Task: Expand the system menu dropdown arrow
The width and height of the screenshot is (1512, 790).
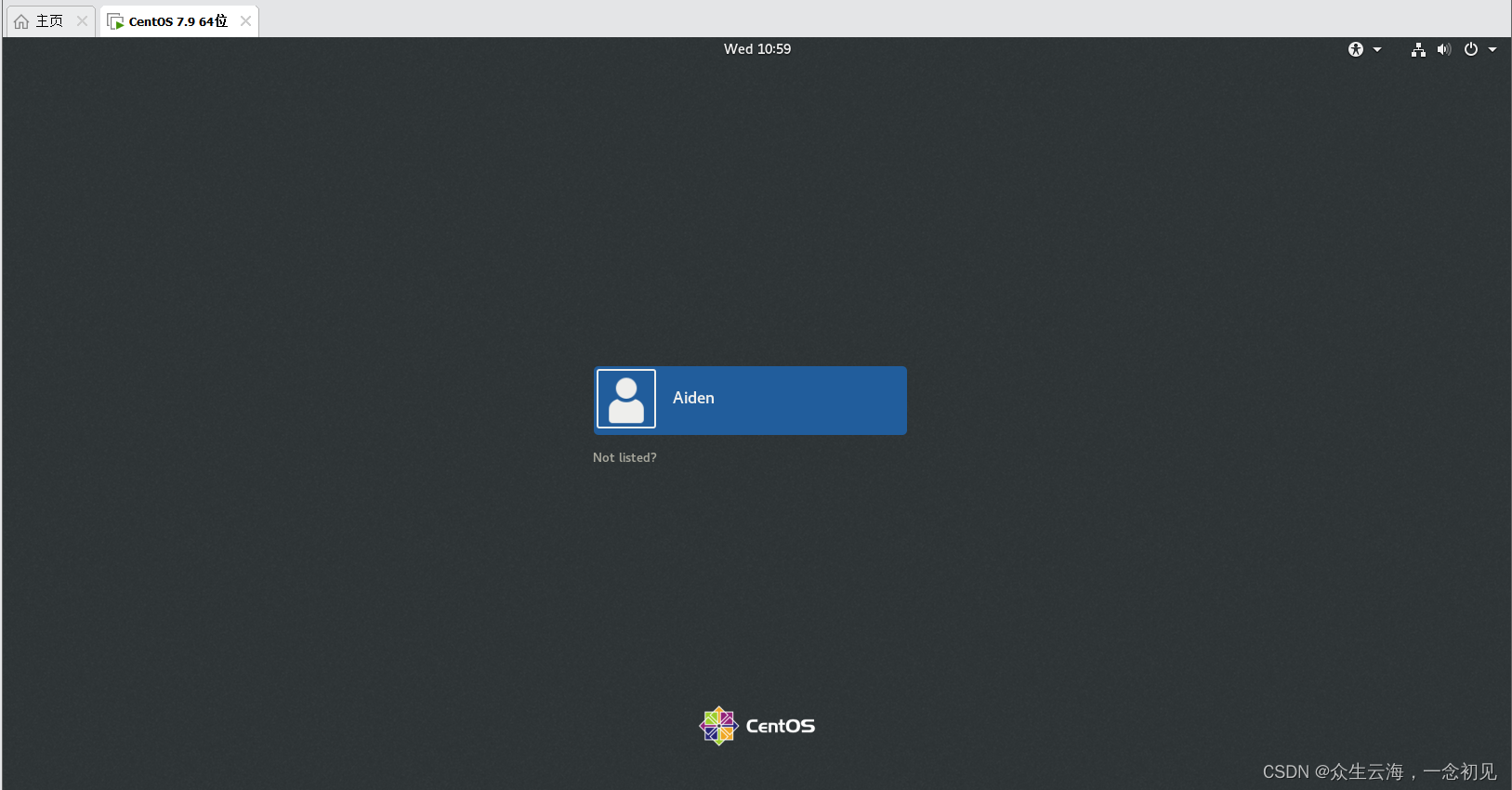Action: [1492, 49]
